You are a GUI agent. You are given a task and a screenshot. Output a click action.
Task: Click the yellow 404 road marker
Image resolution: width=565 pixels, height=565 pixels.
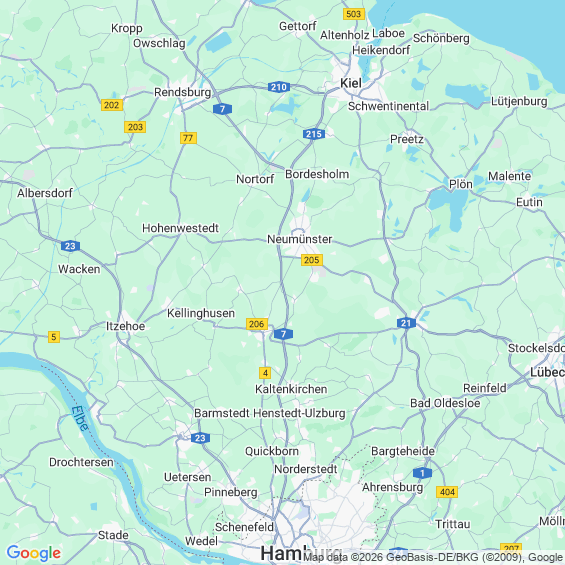(x=447, y=492)
